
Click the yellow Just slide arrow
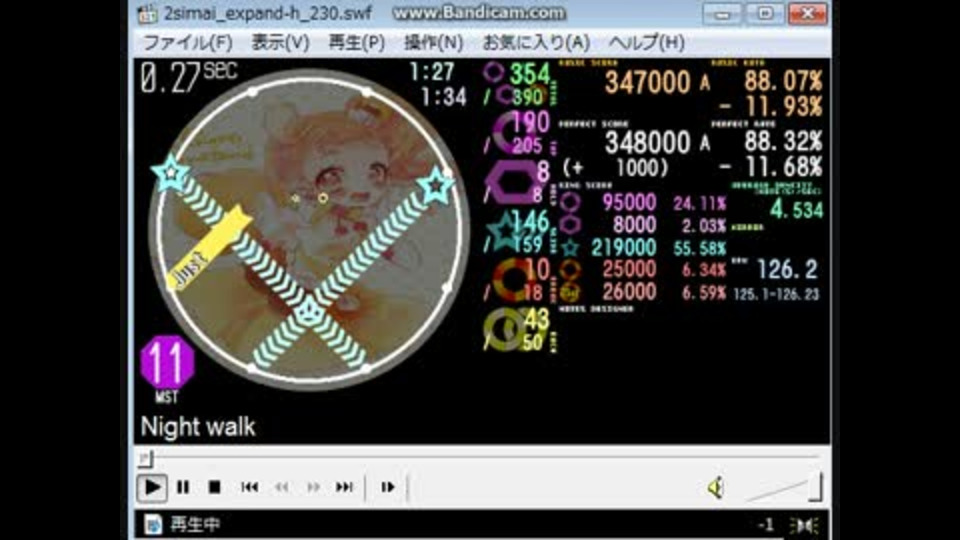click(209, 248)
